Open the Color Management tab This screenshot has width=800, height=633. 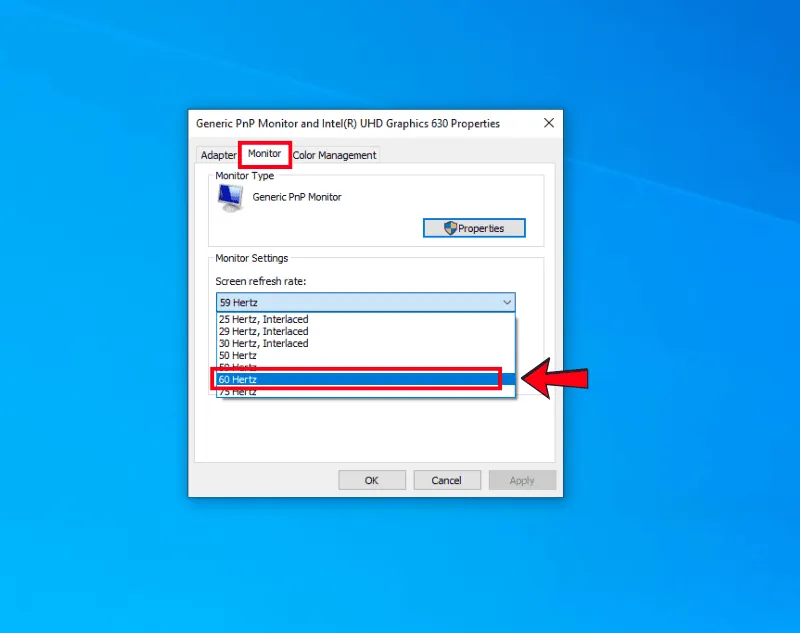(334, 155)
